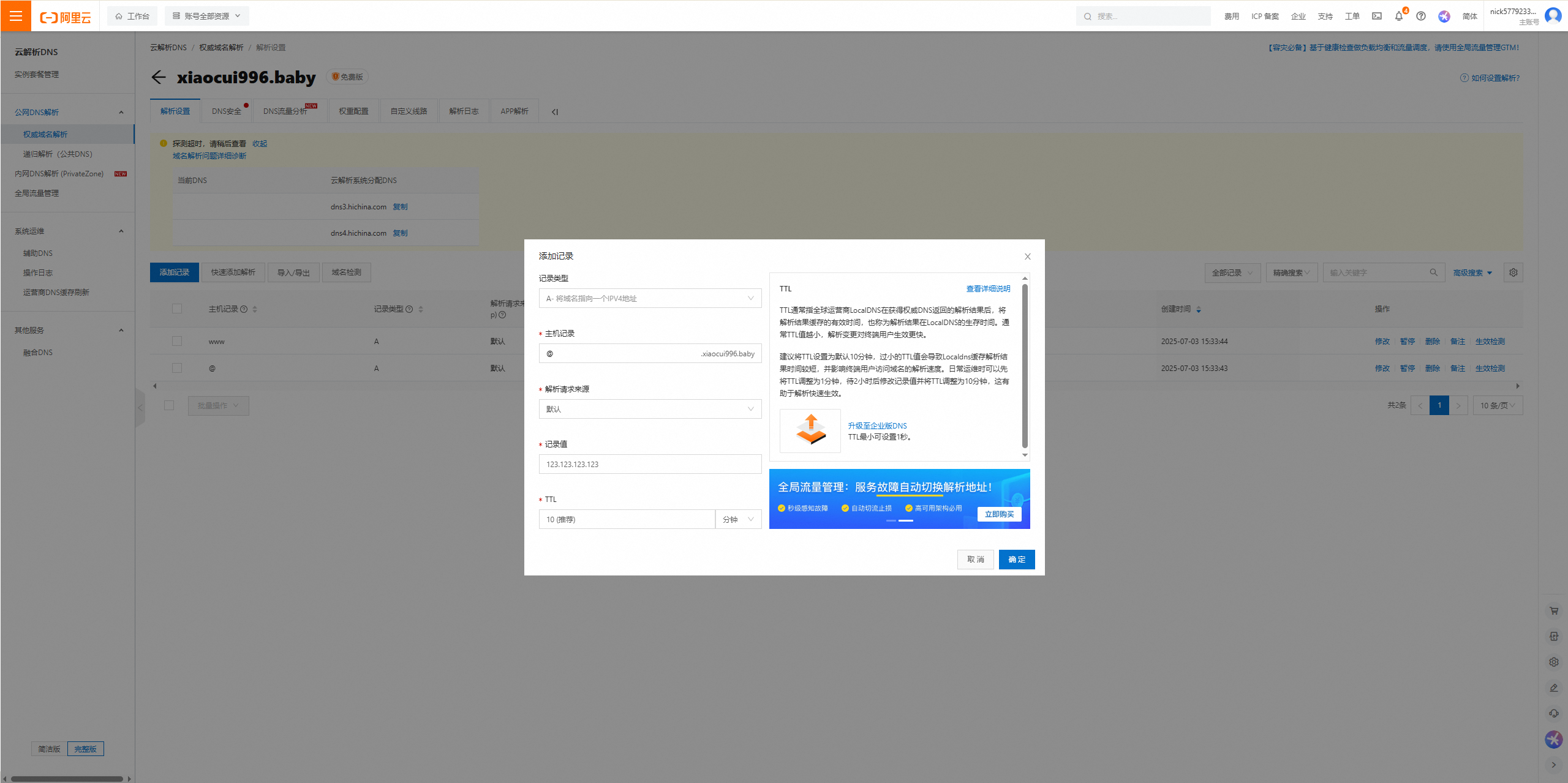Click the back arrow beside xiaocui996.baby
The width and height of the screenshot is (1568, 783).
click(159, 77)
